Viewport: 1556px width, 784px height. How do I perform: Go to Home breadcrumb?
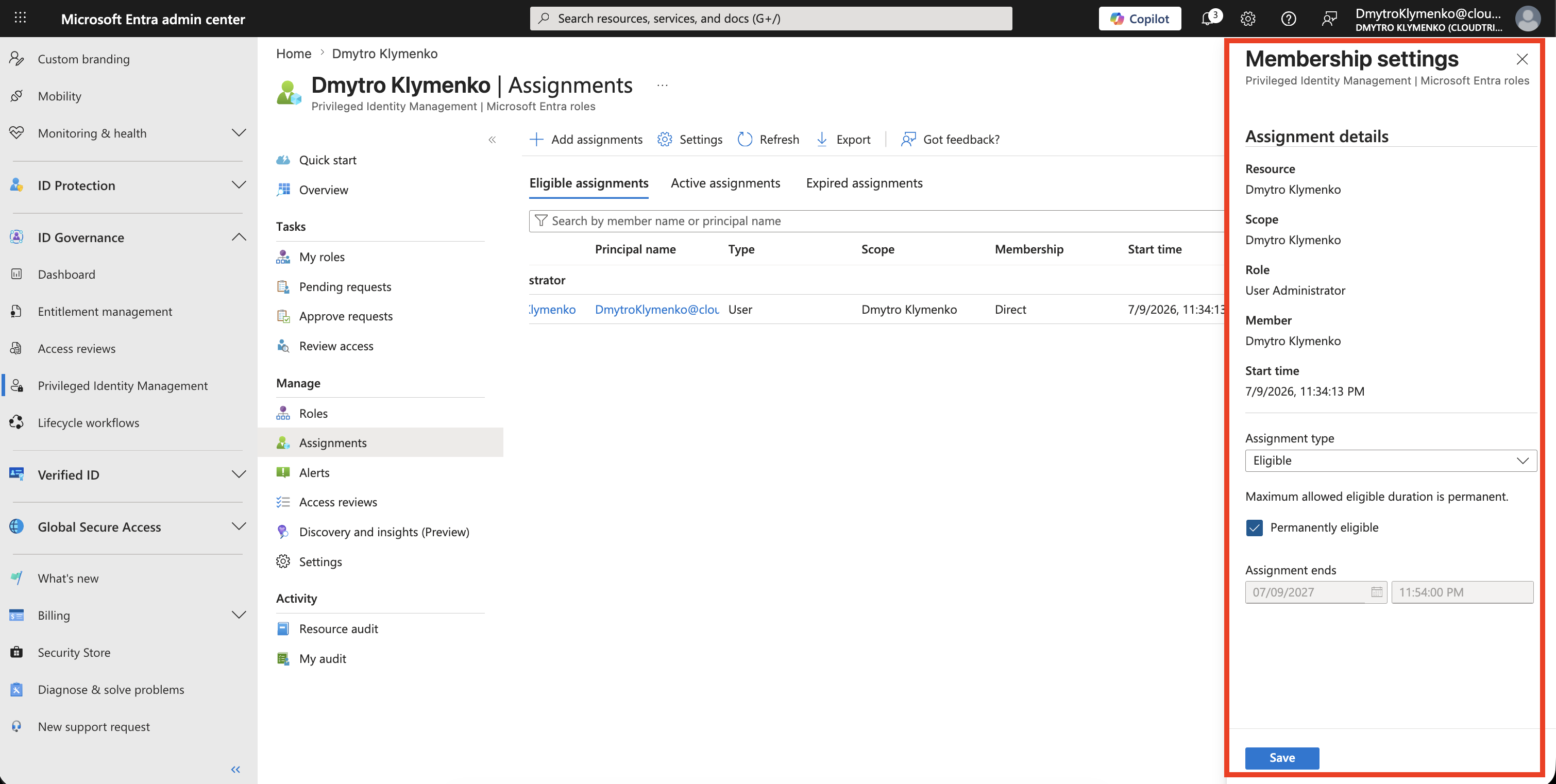point(294,54)
